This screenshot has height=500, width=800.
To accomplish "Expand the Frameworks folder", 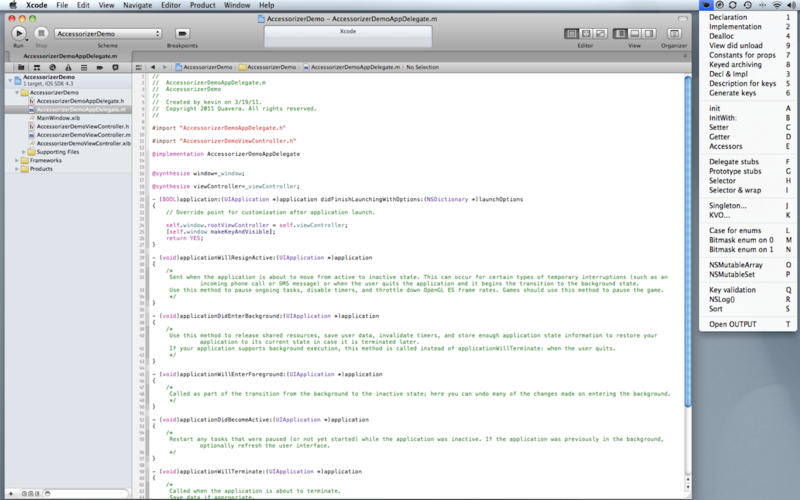I will point(17,160).
